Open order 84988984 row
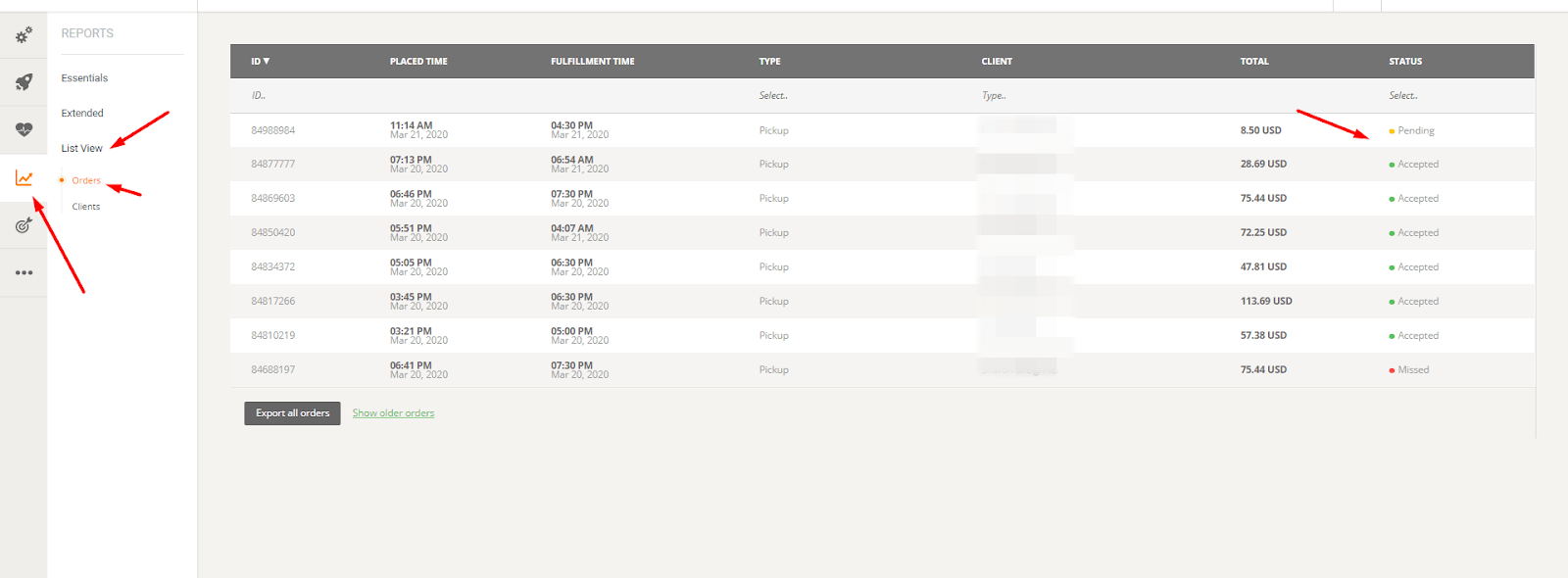1568x578 pixels. click(x=272, y=130)
